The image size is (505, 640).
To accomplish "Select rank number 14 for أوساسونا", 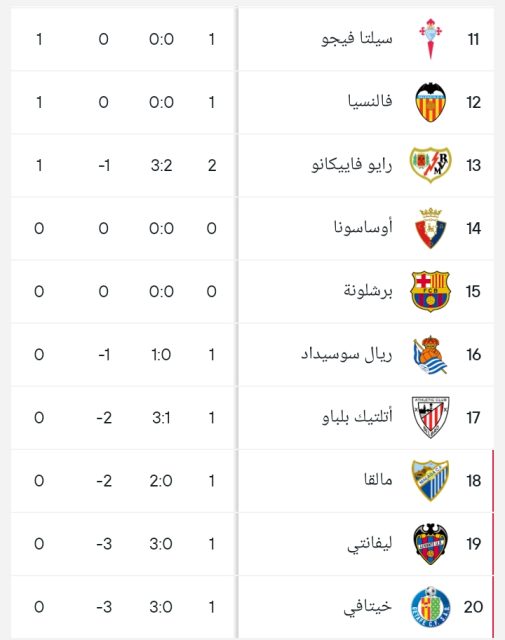I will click(x=474, y=228).
